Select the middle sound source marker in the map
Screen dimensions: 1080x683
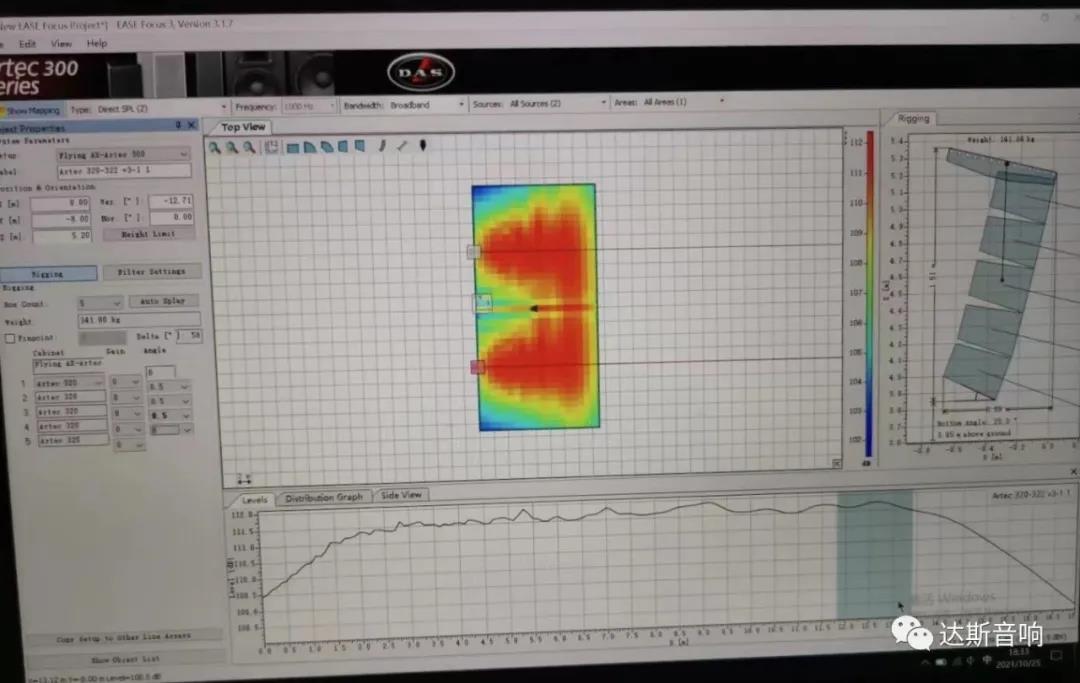point(482,302)
